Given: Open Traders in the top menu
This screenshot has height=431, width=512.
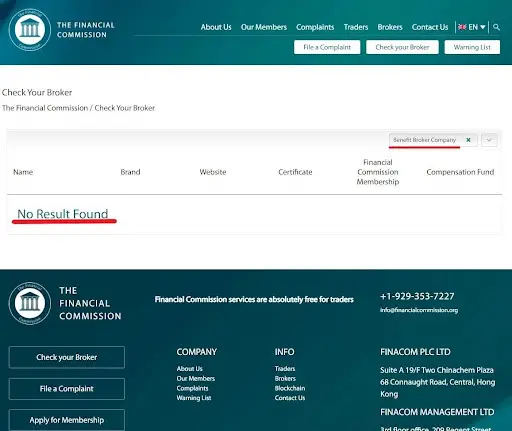Looking at the screenshot, I should point(356,27).
